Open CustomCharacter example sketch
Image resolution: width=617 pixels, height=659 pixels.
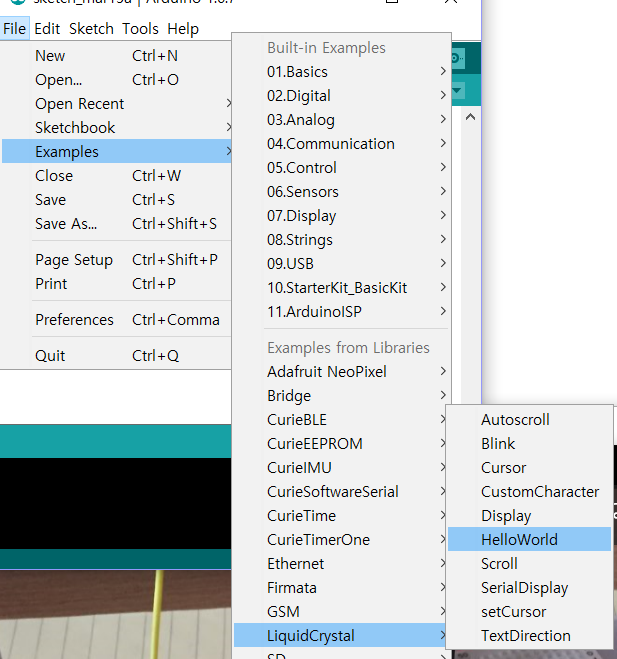pos(529,491)
